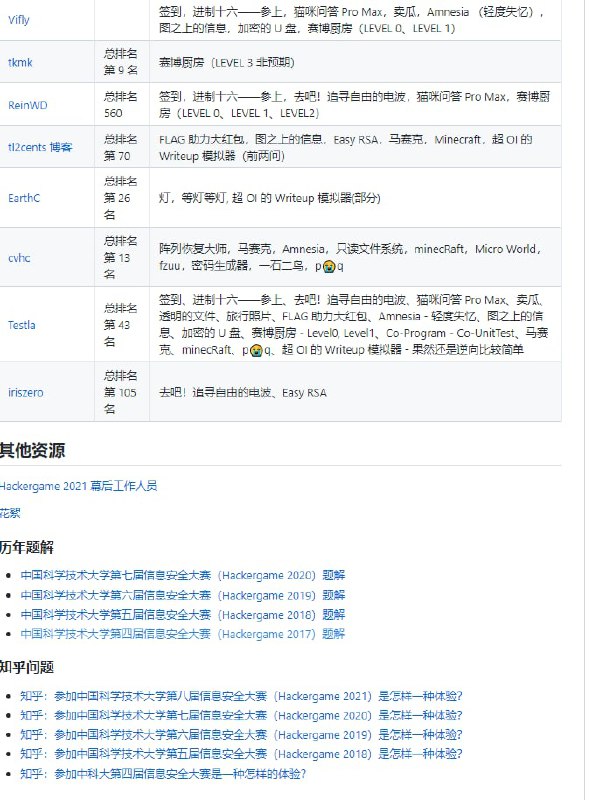Select tl2cents 总排名第 70 cell
Viewport: 593px width, 800px height.
[121, 147]
